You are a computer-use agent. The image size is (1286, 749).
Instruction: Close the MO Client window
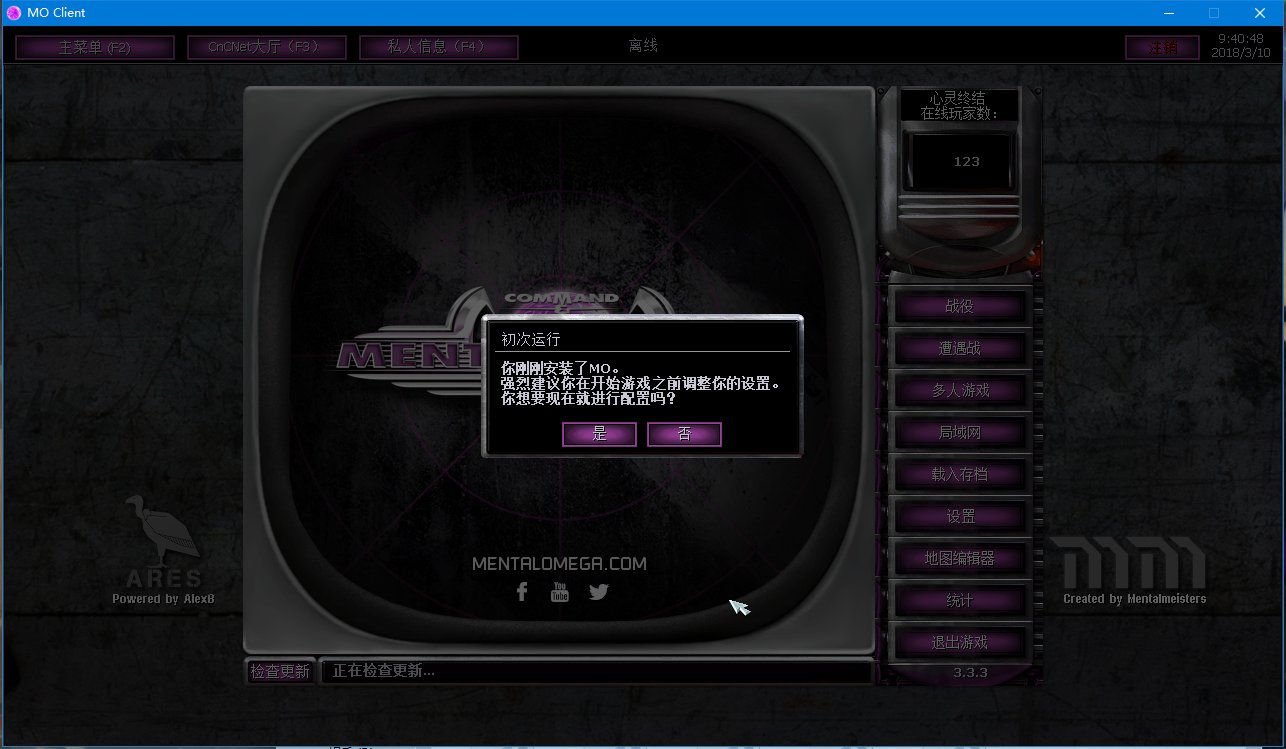[1261, 13]
